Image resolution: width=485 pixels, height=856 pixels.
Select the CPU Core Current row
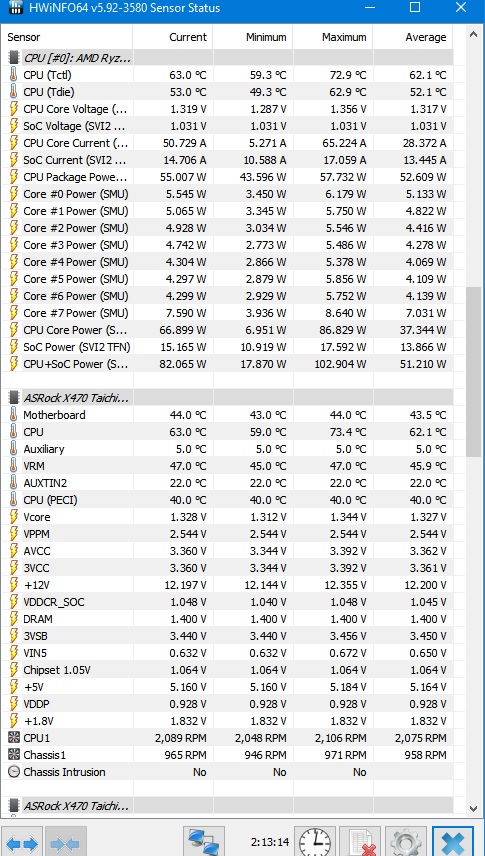point(227,143)
